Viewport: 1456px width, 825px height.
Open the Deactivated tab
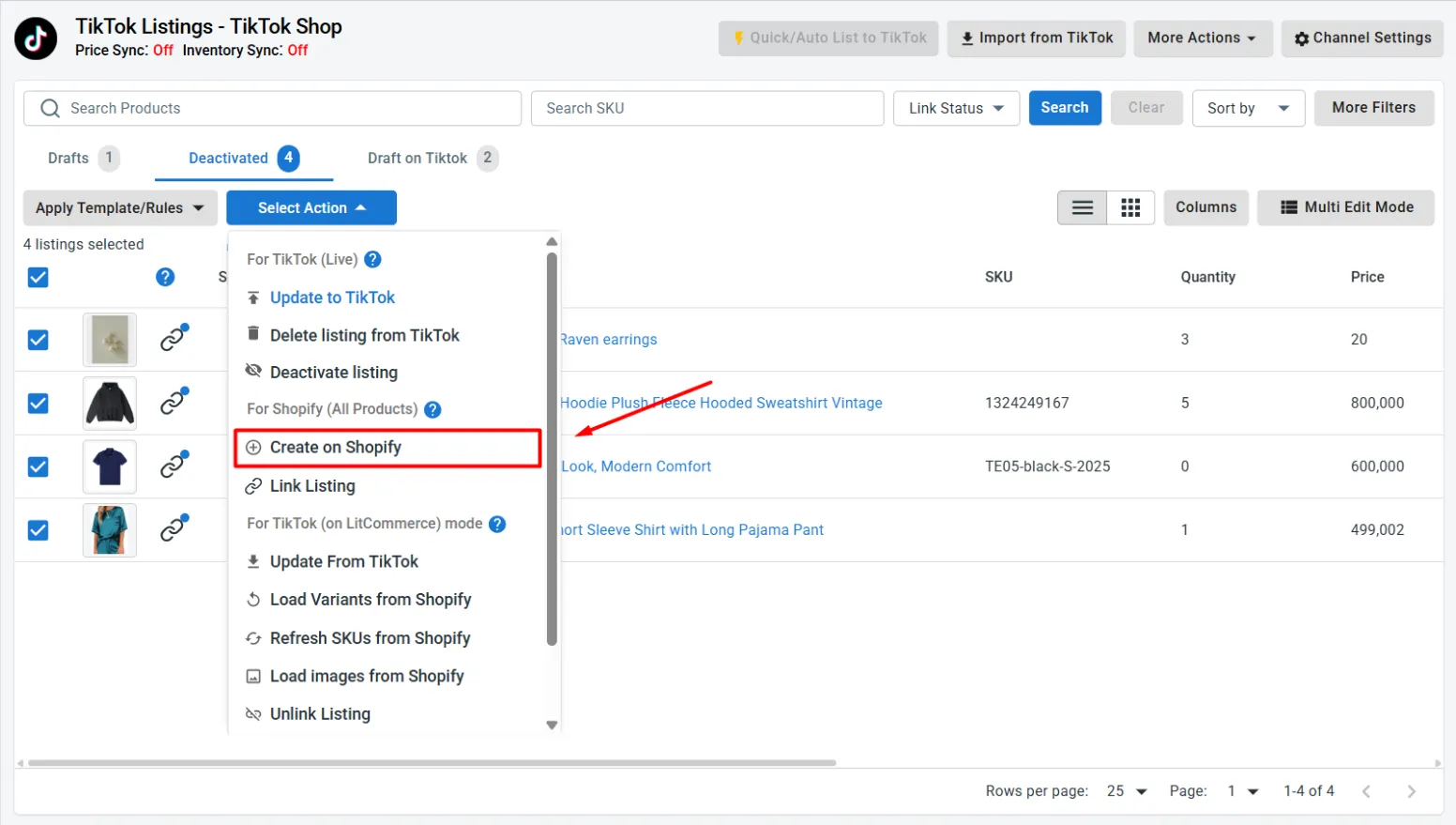[x=244, y=159]
